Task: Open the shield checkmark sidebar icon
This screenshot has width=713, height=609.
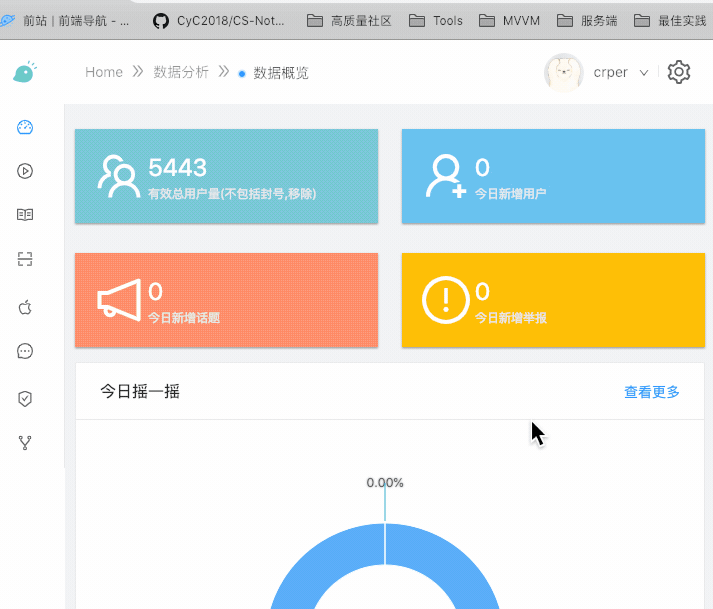Action: (x=25, y=398)
